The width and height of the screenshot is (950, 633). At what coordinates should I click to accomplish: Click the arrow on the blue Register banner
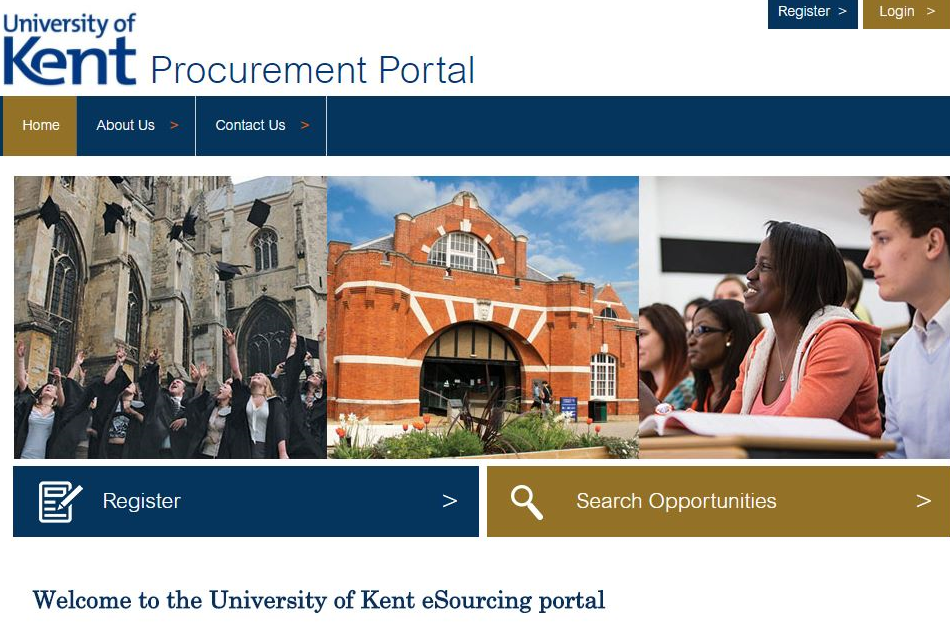click(x=450, y=501)
